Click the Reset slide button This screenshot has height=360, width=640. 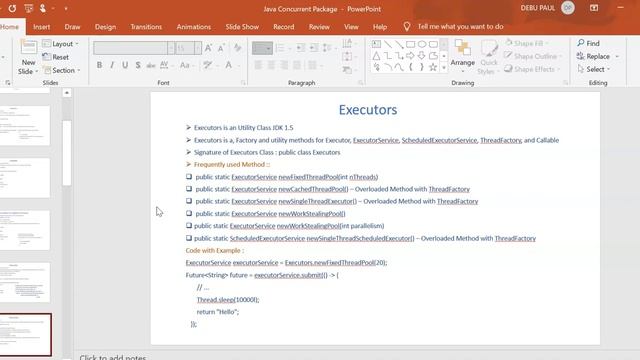click(x=56, y=57)
